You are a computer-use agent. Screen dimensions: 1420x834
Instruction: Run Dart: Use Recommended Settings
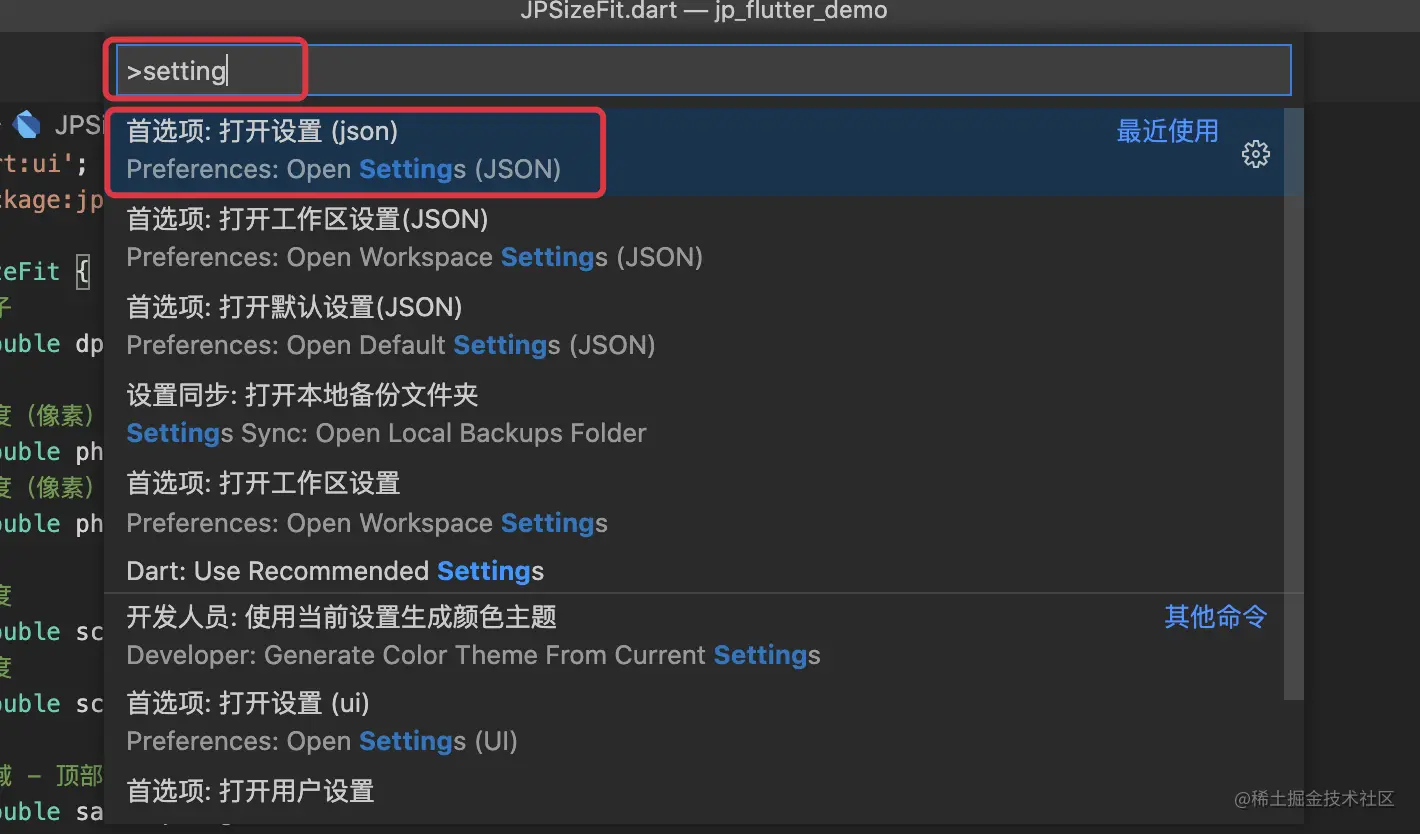[x=704, y=571]
